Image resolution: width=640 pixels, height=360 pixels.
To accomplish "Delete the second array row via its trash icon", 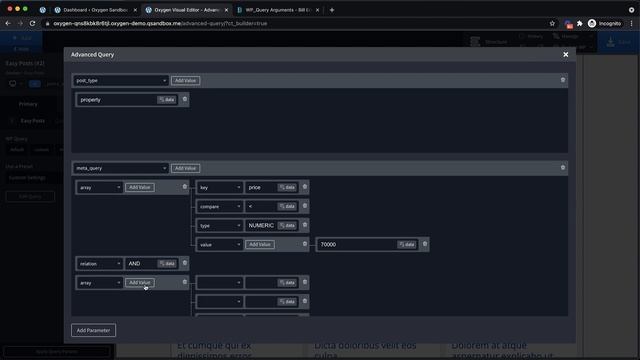I will coord(184,282).
